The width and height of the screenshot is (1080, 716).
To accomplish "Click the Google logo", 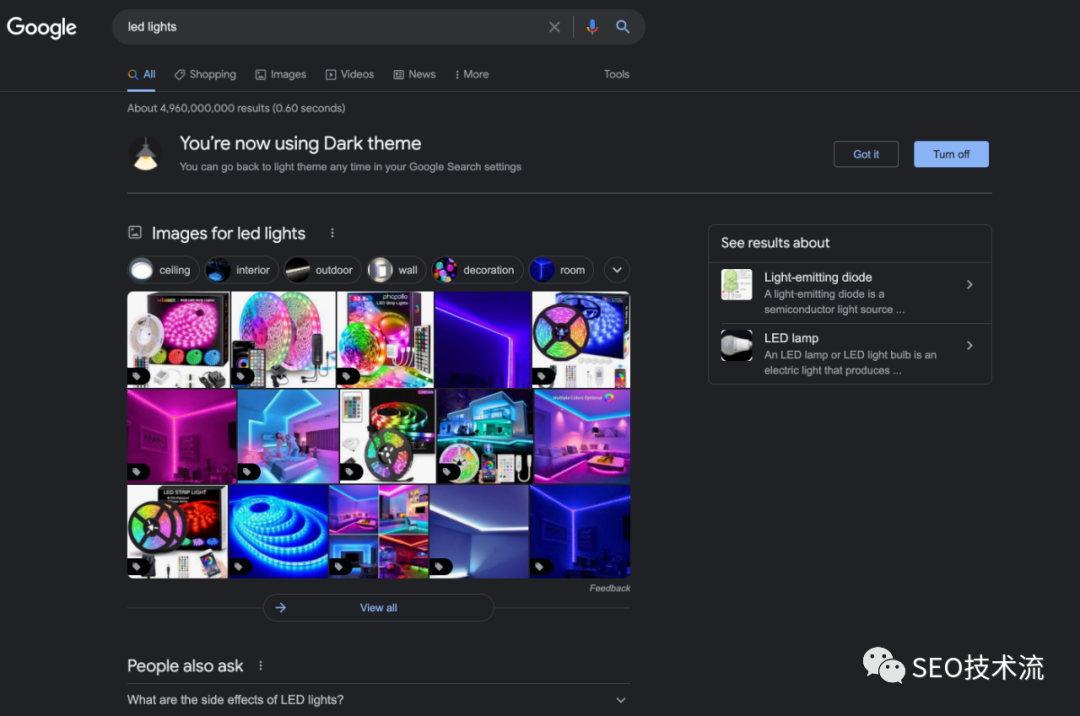I will pos(42,28).
